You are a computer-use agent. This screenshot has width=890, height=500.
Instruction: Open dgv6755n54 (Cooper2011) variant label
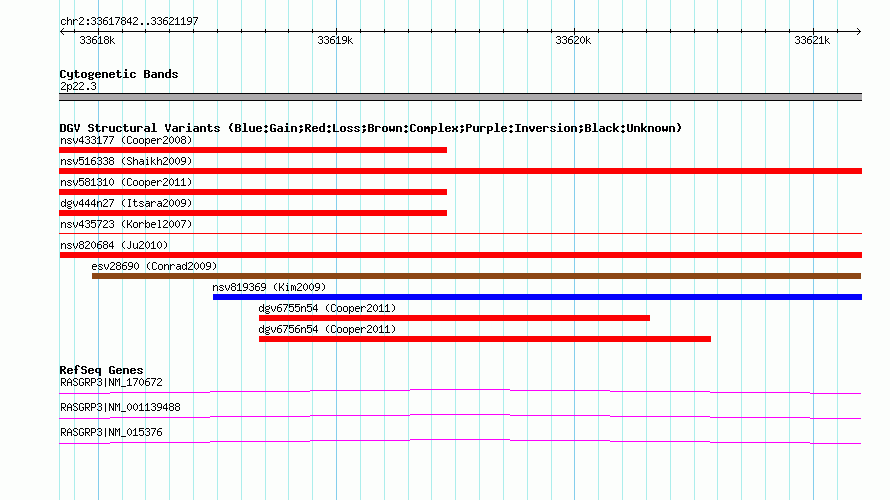coord(327,308)
